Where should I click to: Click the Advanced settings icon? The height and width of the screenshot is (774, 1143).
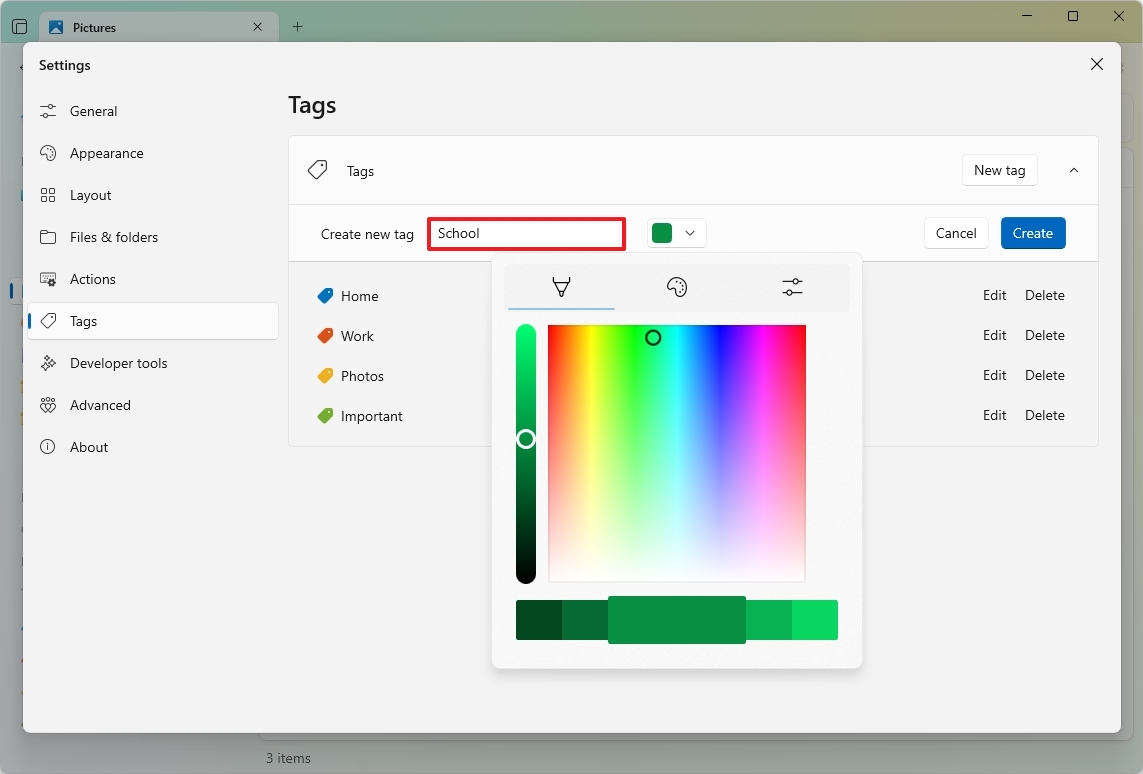pos(49,405)
